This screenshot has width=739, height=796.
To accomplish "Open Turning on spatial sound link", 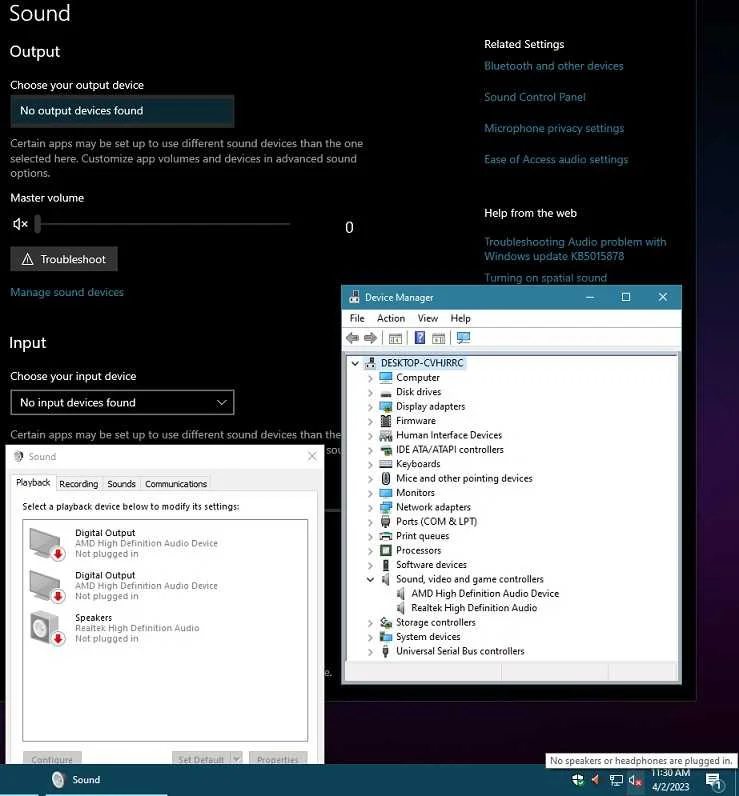I will point(545,278).
